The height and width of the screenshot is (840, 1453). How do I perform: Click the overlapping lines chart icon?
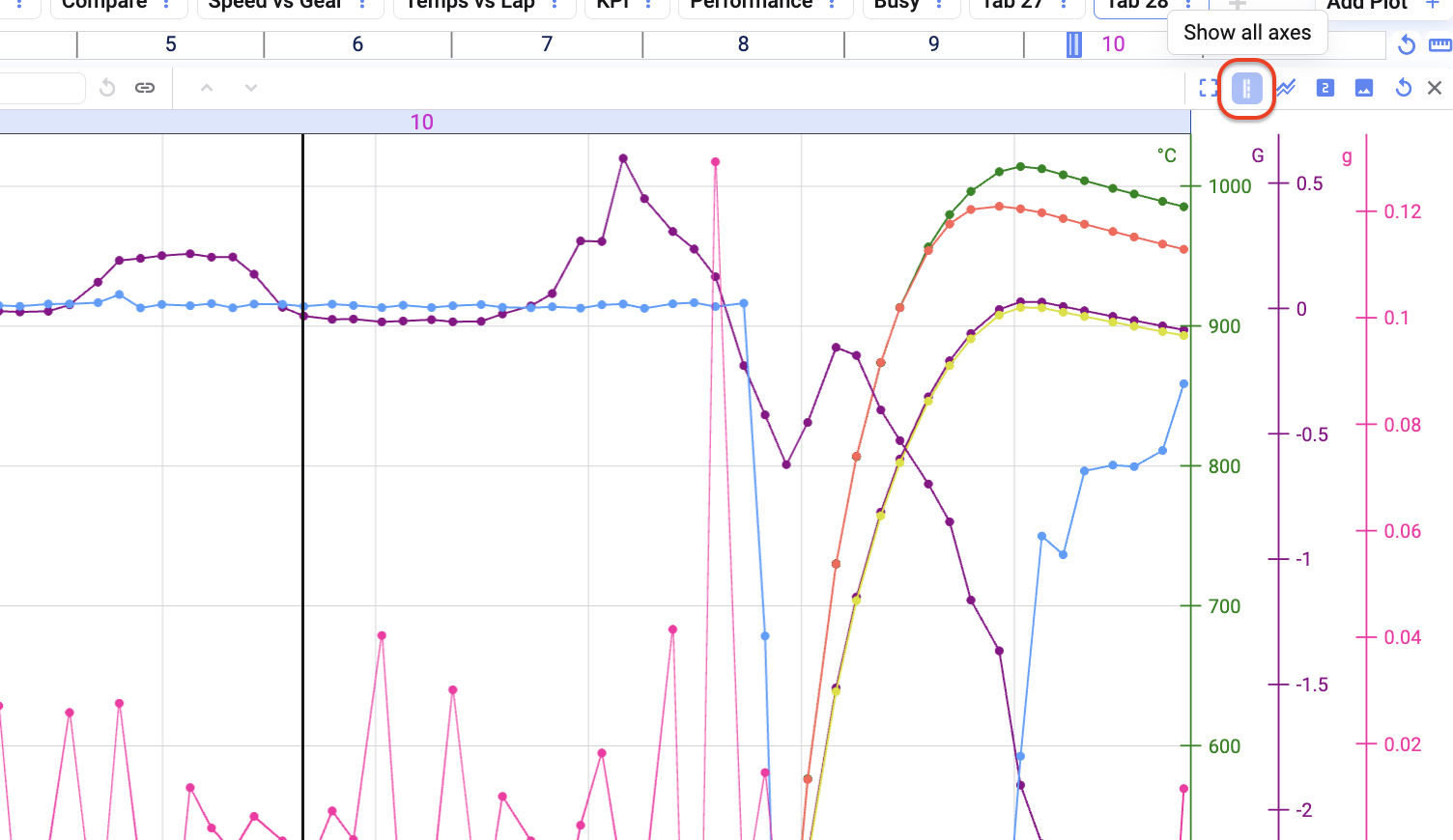(x=1286, y=89)
